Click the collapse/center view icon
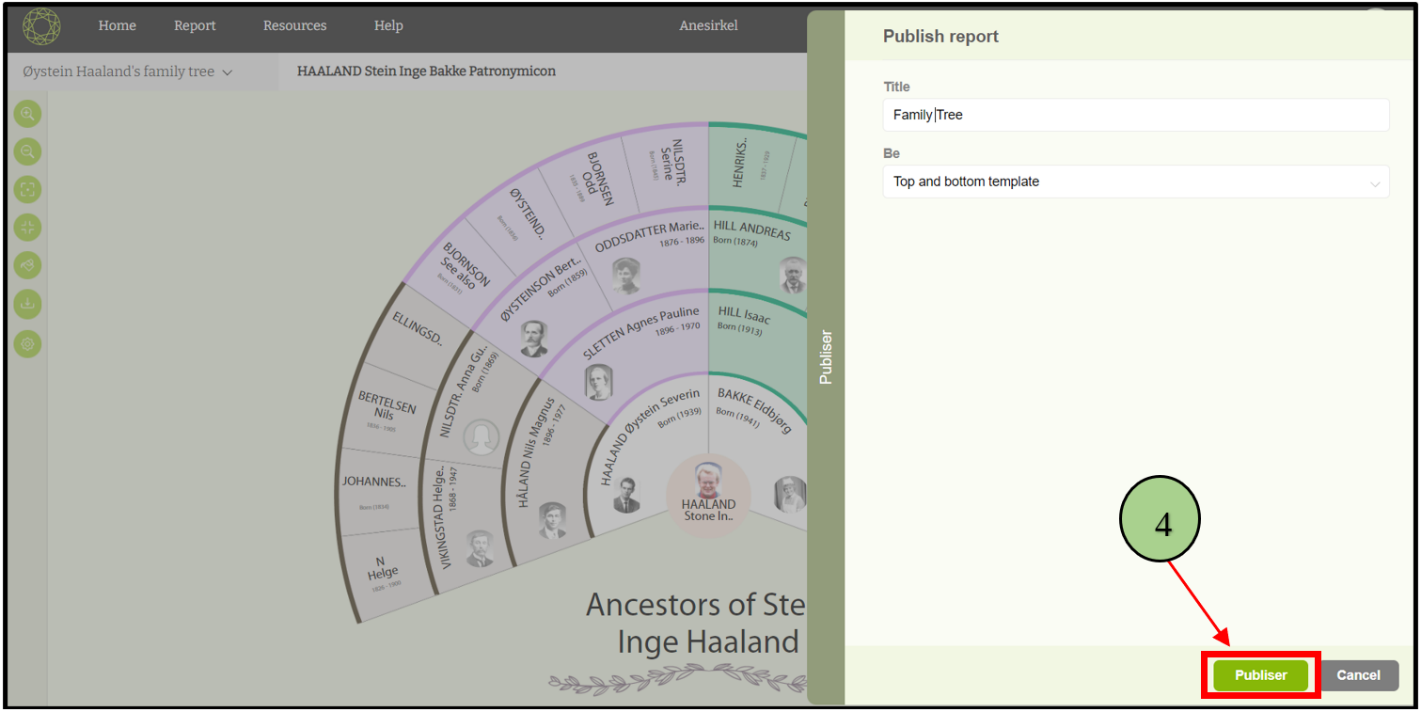The width and height of the screenshot is (1421, 712). click(28, 228)
